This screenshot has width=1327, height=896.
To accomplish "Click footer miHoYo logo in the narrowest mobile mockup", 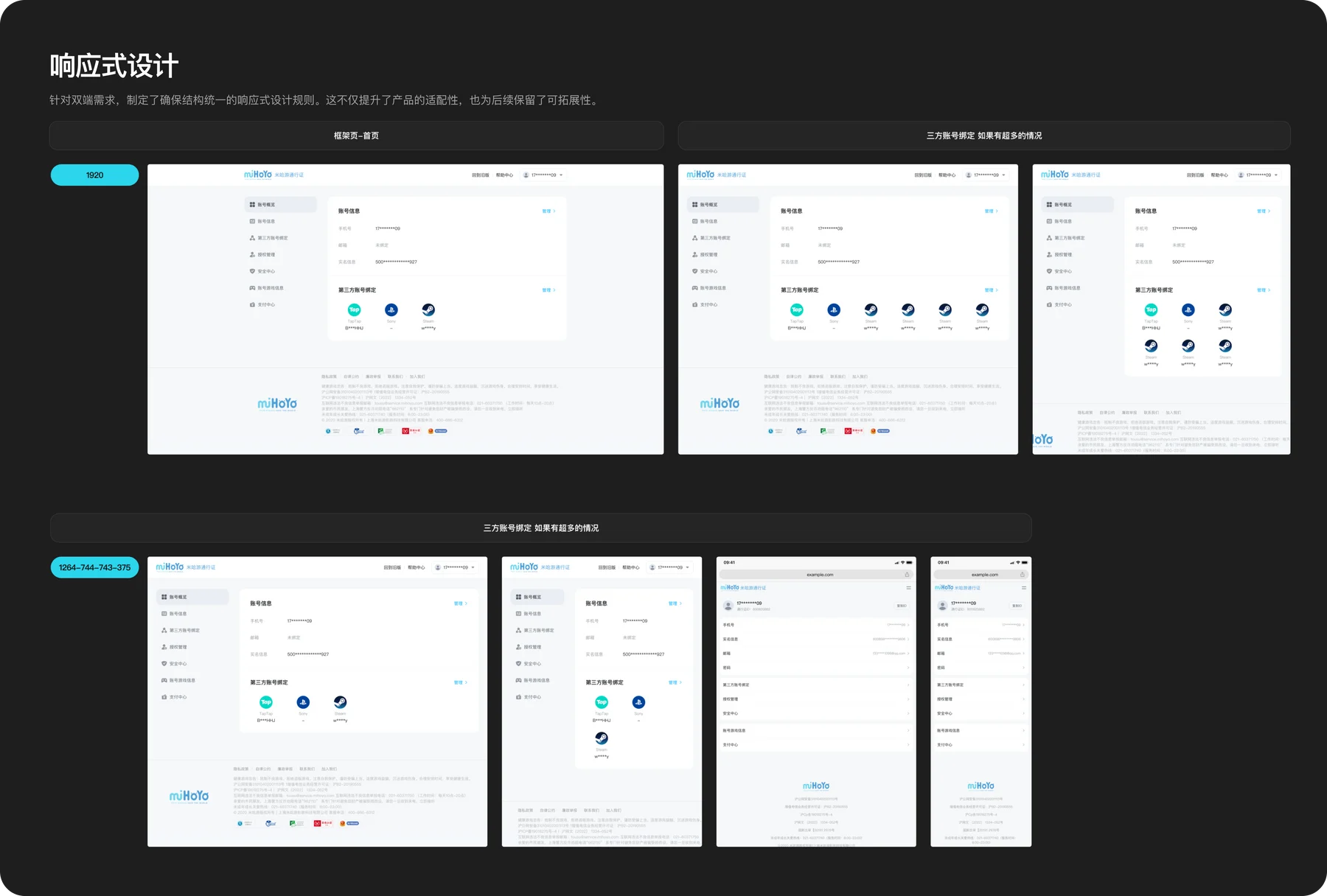I will [981, 786].
